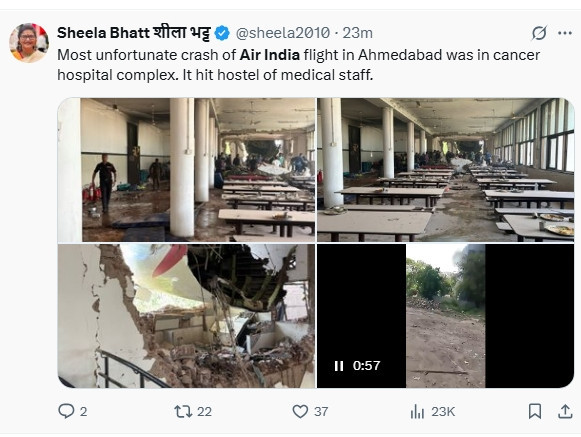View post analytics bar chart icon
The image size is (581, 437).
(417, 411)
